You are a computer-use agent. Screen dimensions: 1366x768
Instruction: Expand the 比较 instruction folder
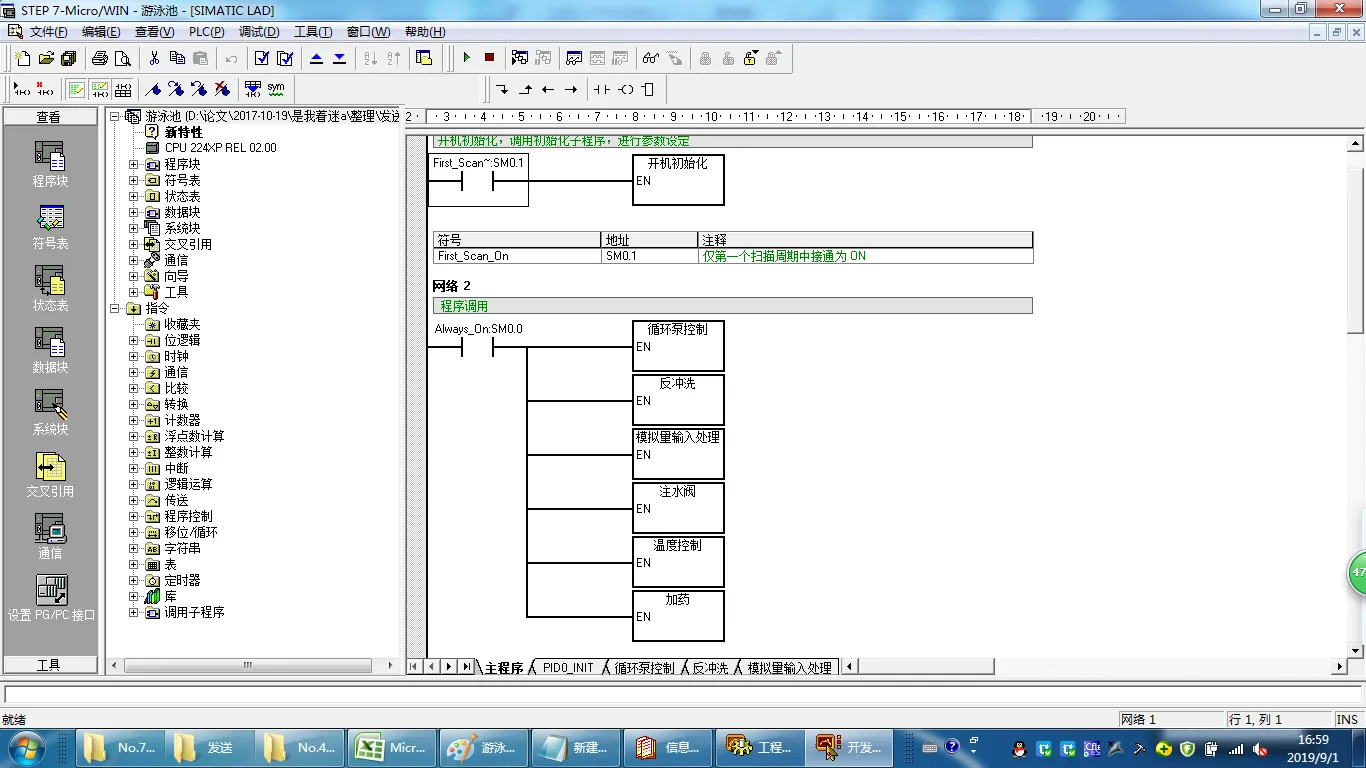(x=133, y=388)
